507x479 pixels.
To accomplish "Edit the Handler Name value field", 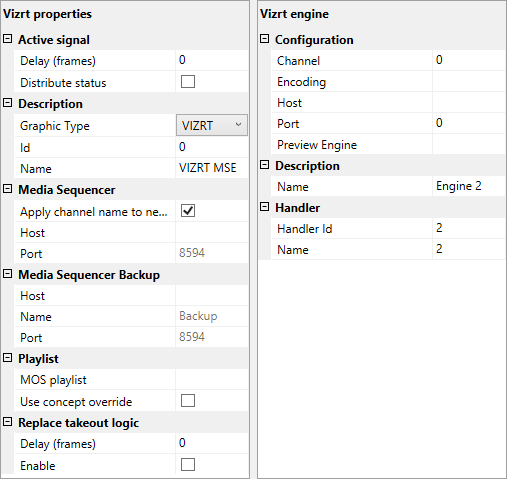I will click(x=469, y=249).
